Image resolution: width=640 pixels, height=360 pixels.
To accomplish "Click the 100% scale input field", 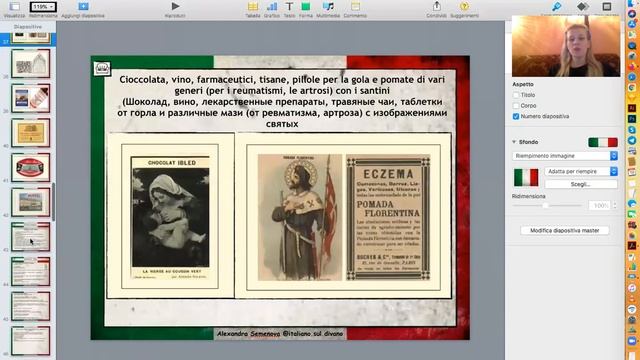I will point(600,206).
